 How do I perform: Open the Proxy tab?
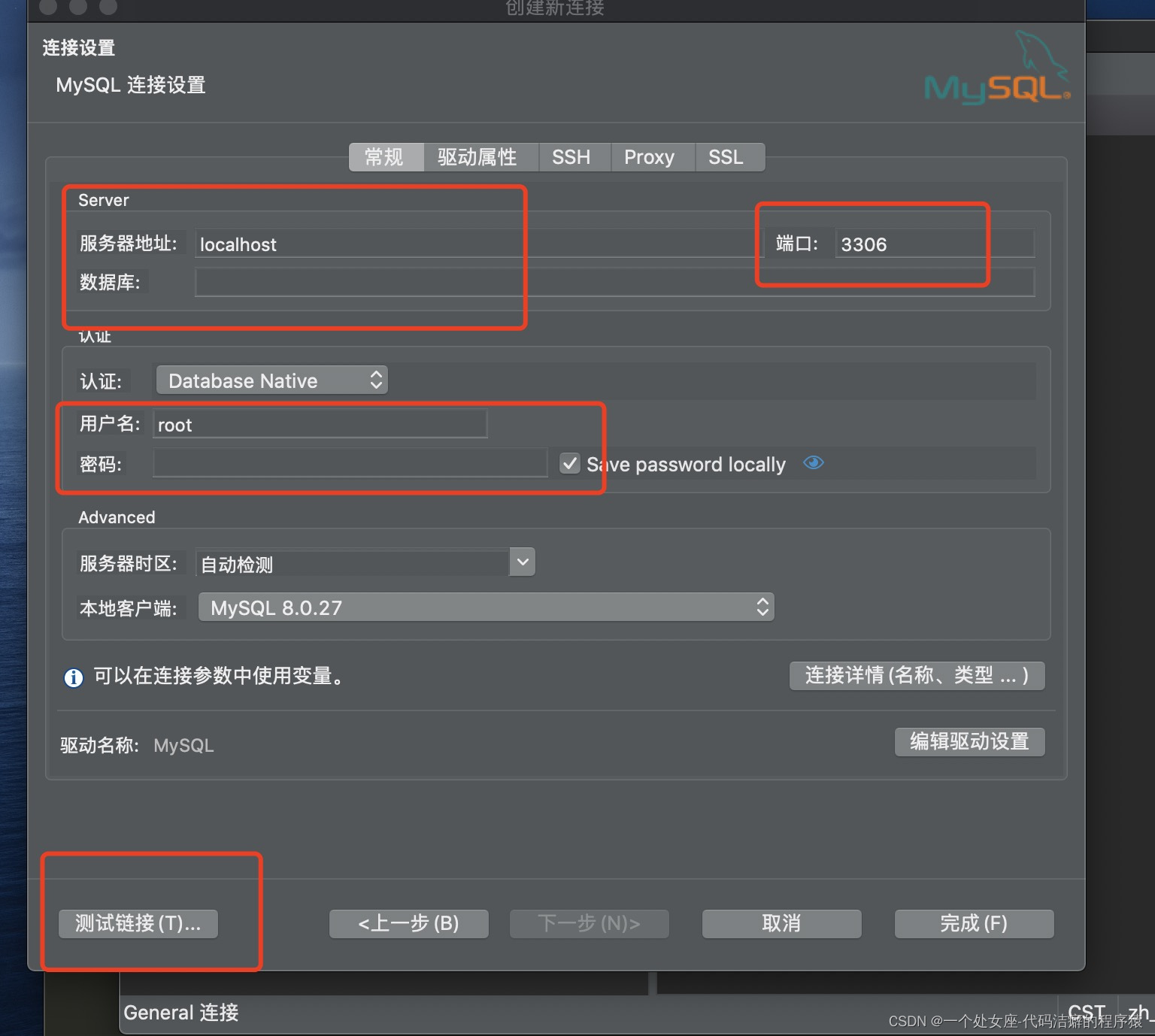coord(650,156)
